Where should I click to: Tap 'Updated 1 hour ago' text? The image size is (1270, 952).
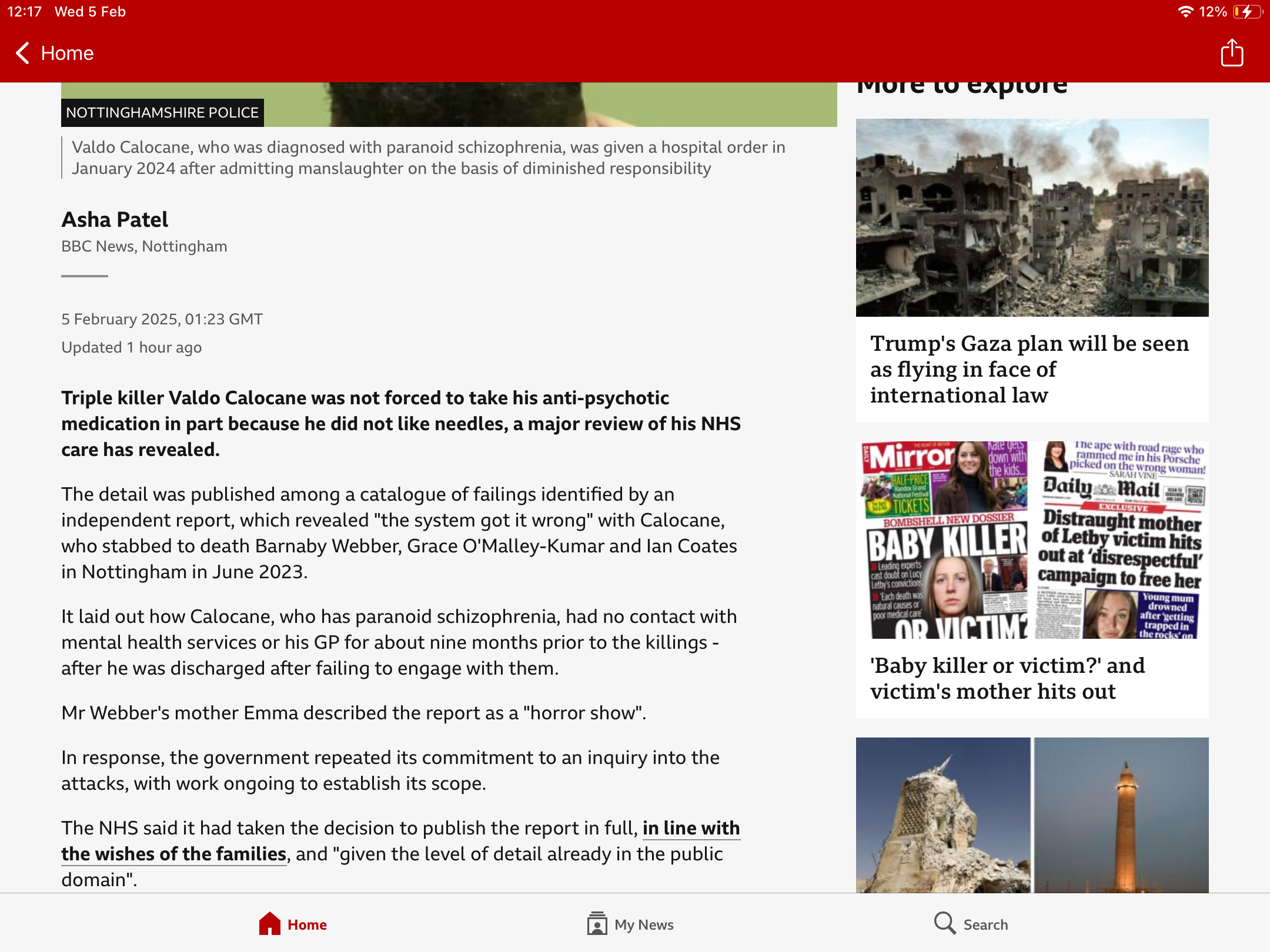(132, 347)
